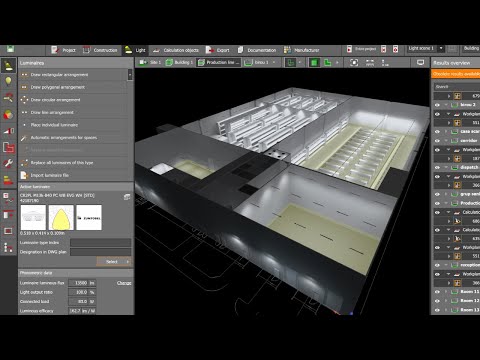Select the green 3D view icon
480x360 pixels.
pos(314,62)
